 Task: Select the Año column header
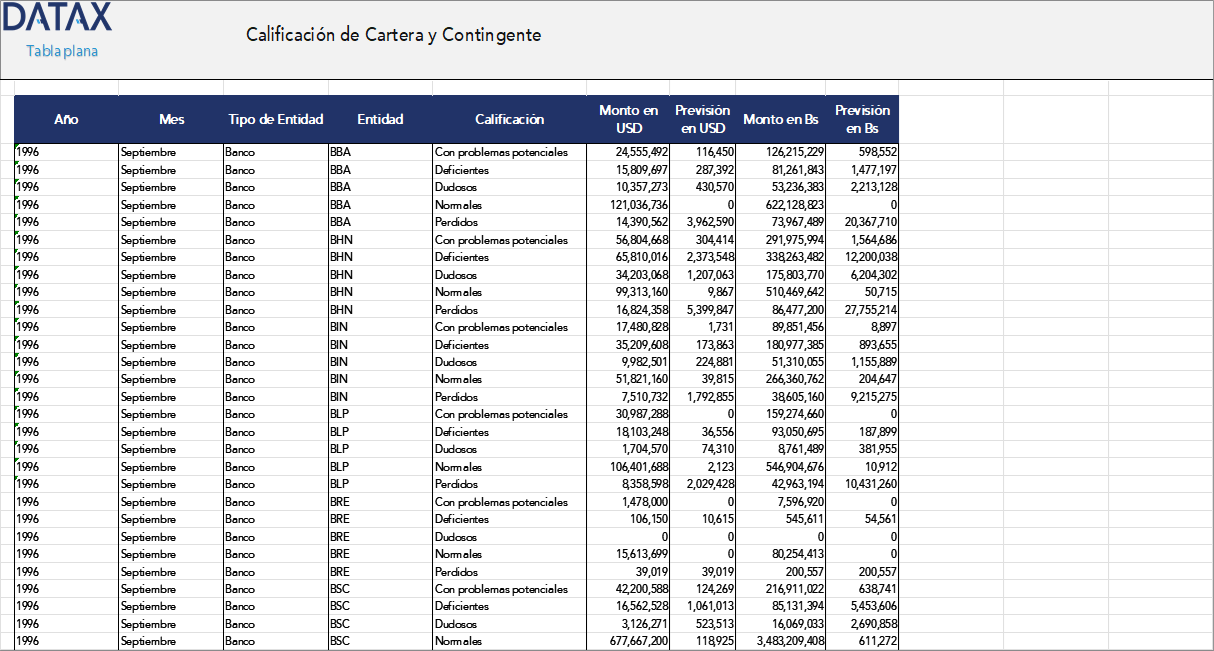click(66, 118)
